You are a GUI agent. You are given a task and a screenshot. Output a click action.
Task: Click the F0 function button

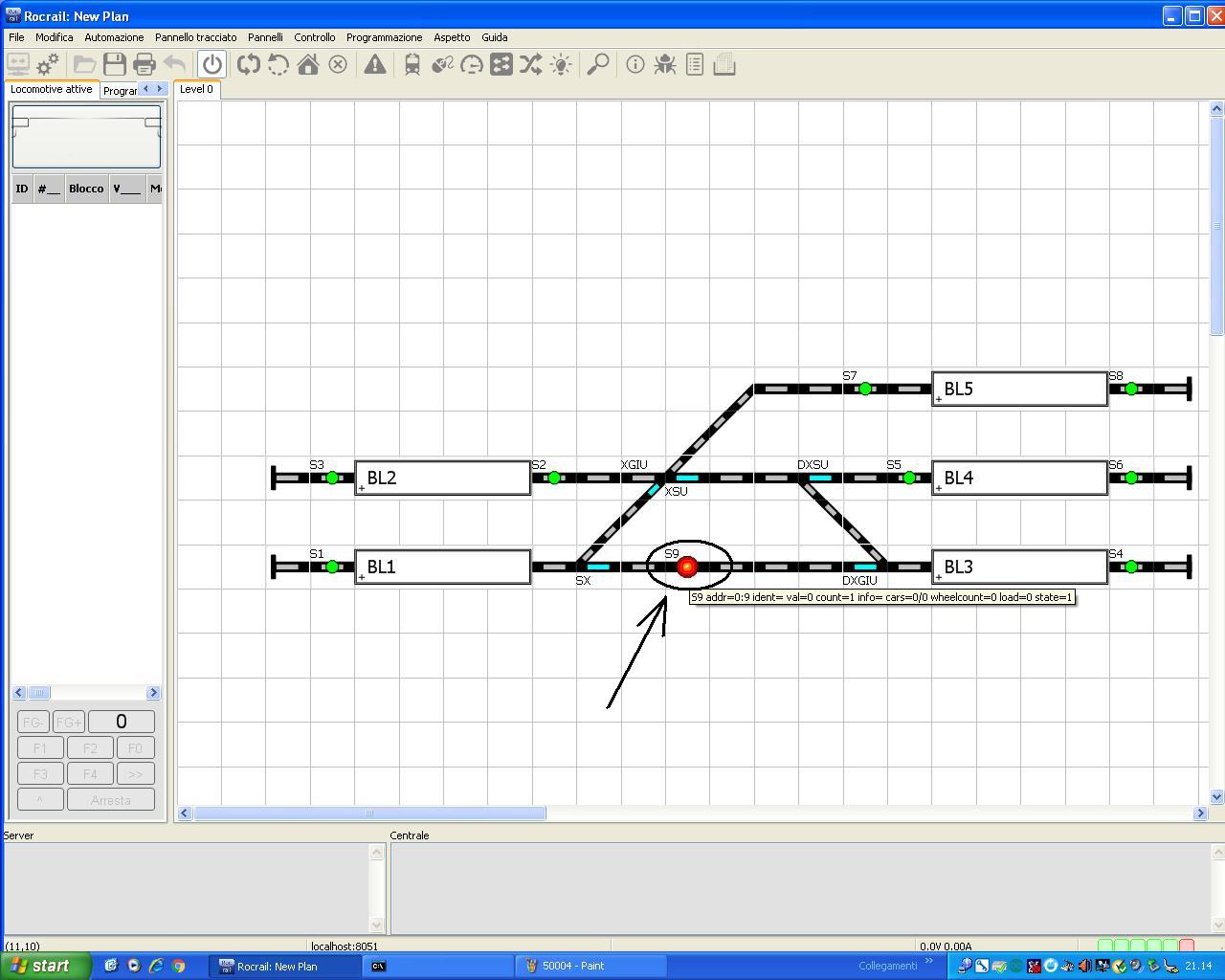click(135, 748)
